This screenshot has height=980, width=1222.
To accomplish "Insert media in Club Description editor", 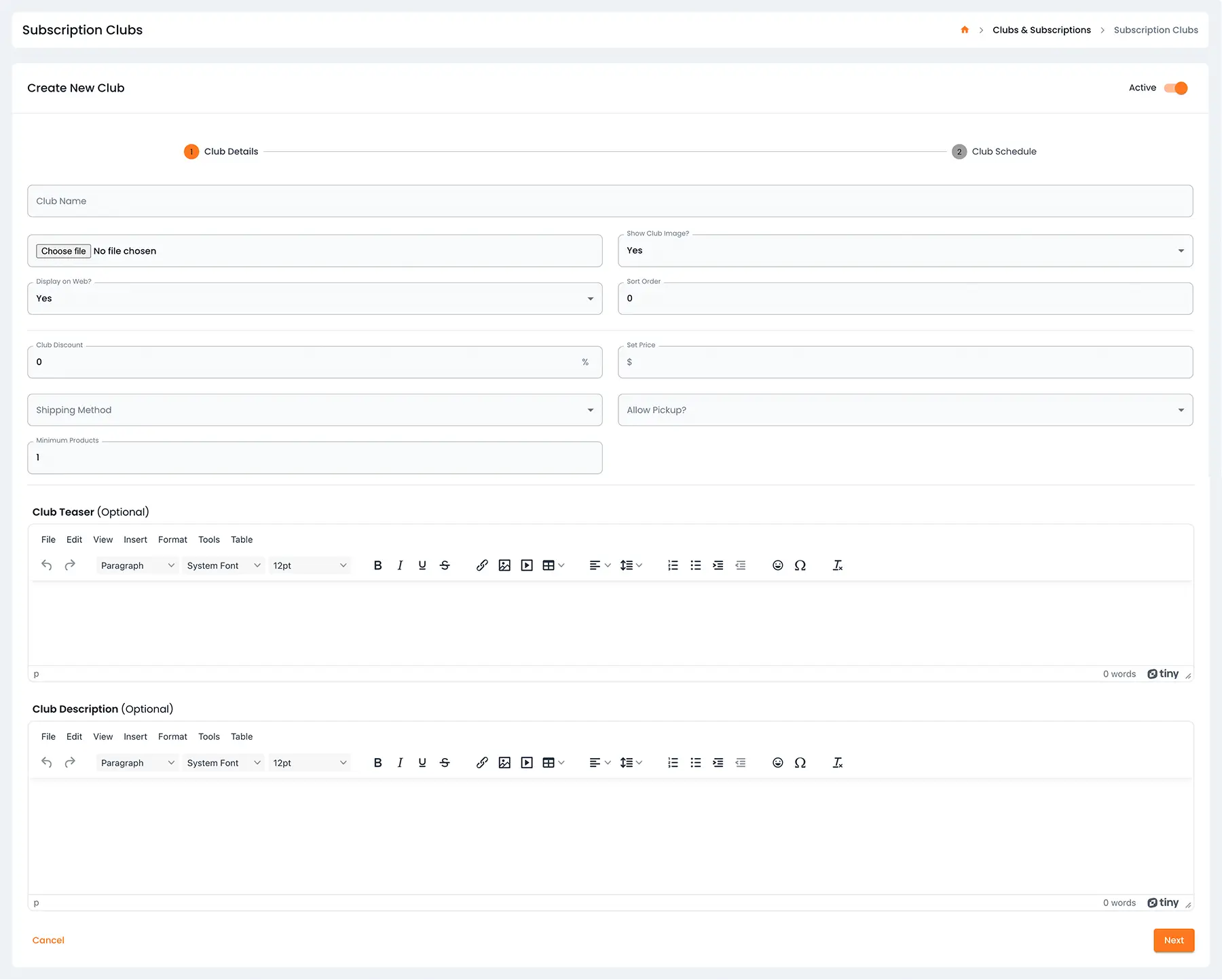I will [527, 763].
